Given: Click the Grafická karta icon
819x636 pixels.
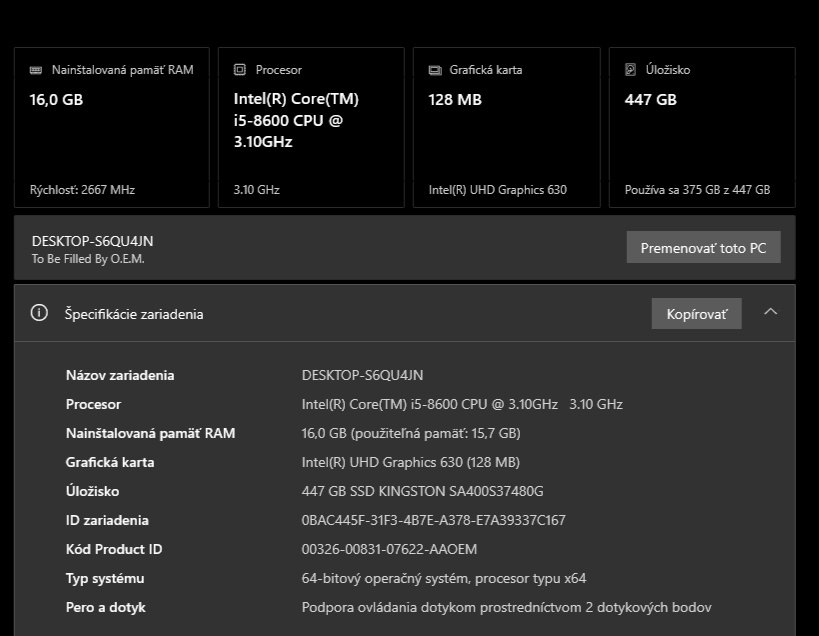Looking at the screenshot, I should tap(435, 70).
